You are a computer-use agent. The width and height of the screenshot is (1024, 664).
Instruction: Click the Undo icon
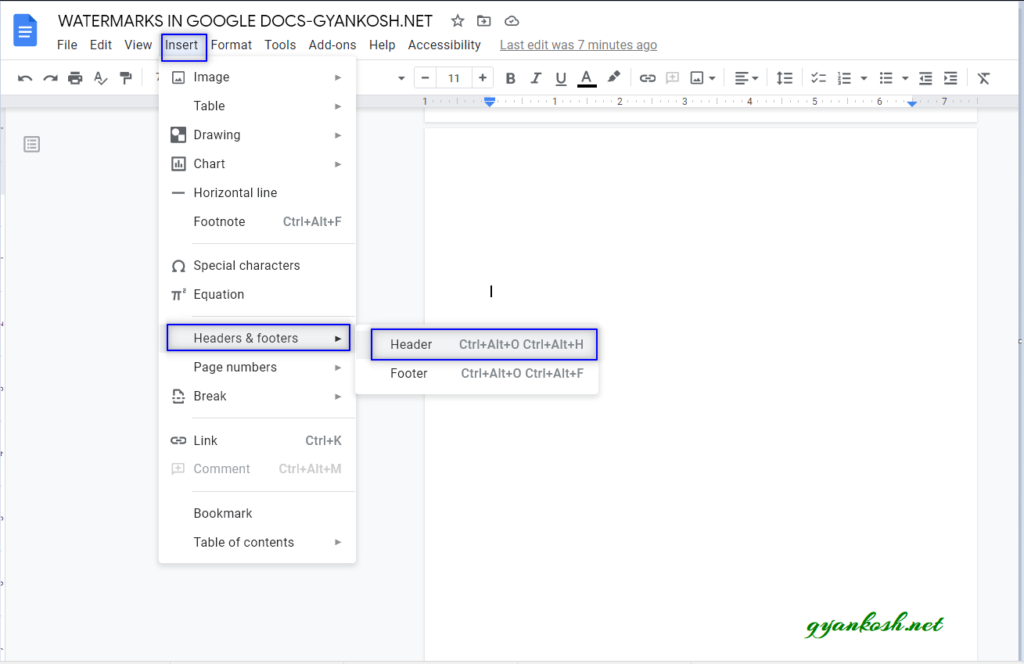25,77
